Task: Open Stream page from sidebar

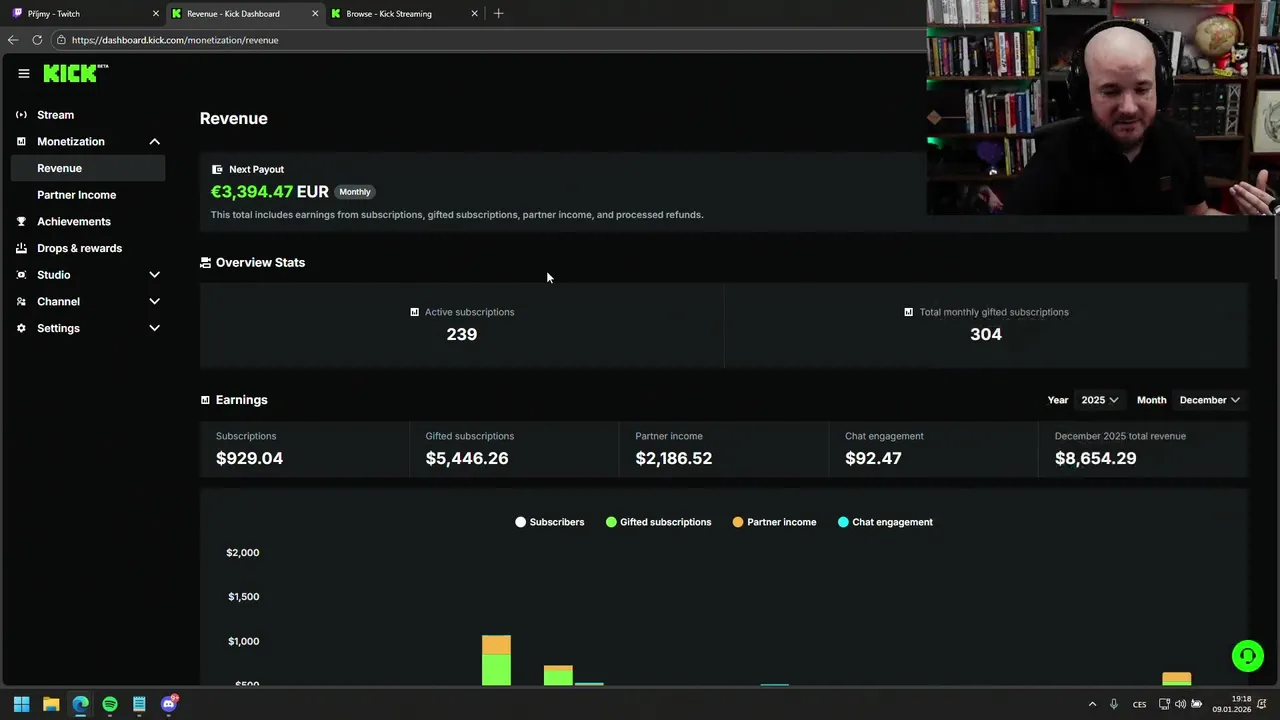Action: tap(55, 115)
